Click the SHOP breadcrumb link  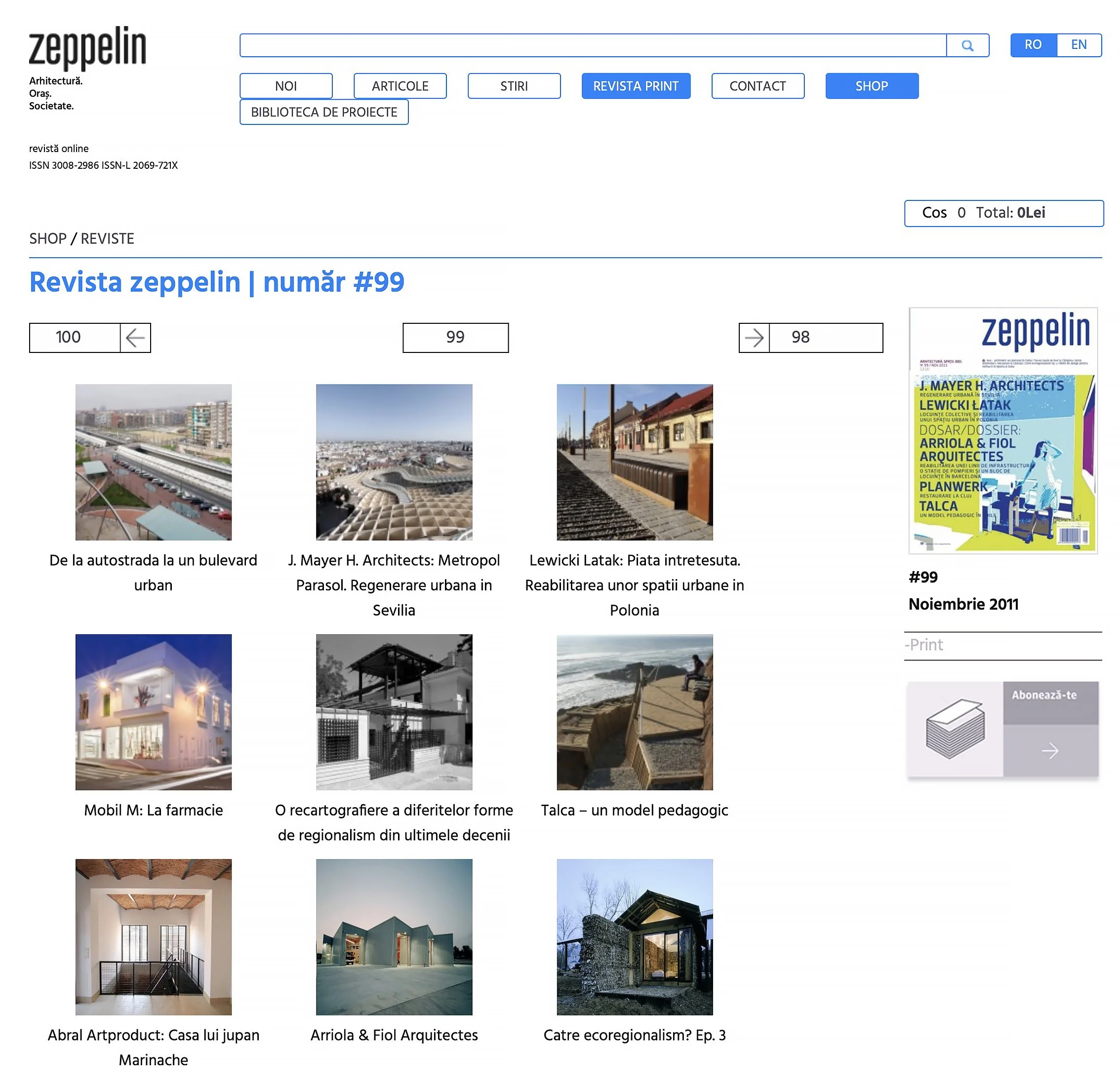[x=48, y=239]
